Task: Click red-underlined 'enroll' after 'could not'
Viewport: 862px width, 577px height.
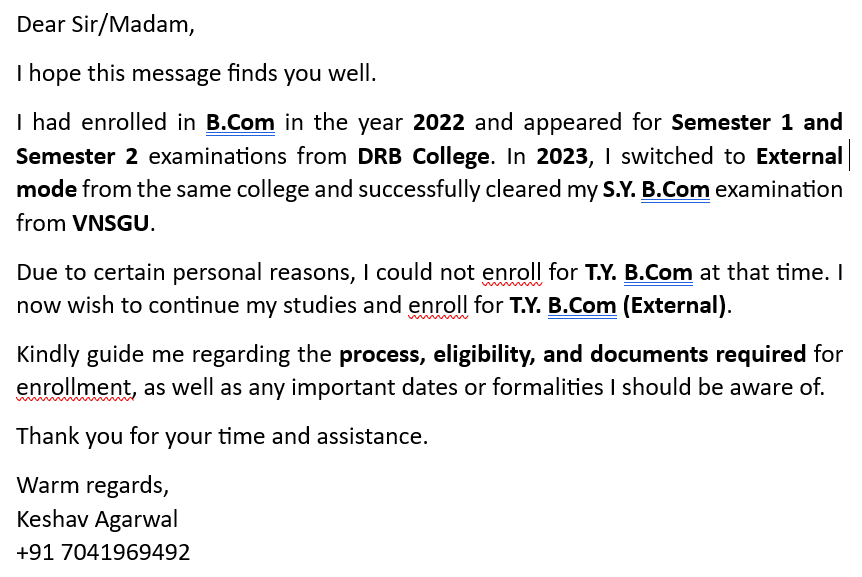Action: coord(512,272)
